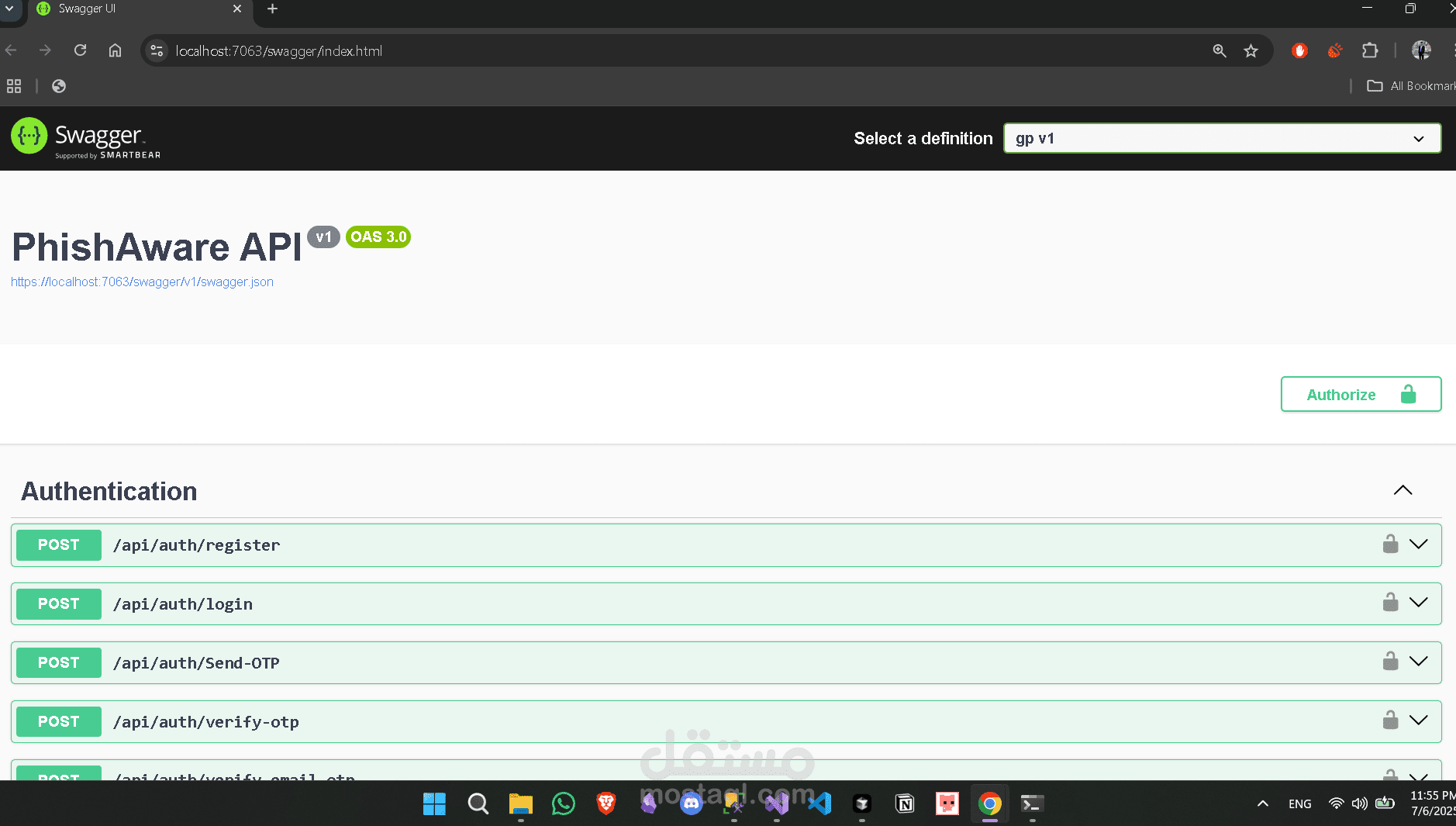Click the zoom magnifier icon in address bar
Viewport: 1456px width, 826px height.
1220,50
